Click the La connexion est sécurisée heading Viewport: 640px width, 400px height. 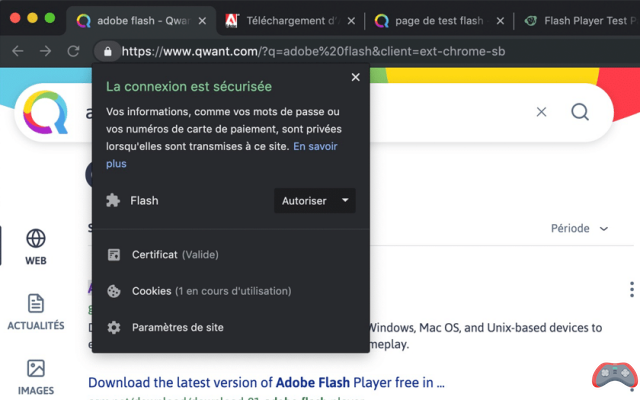(x=189, y=87)
